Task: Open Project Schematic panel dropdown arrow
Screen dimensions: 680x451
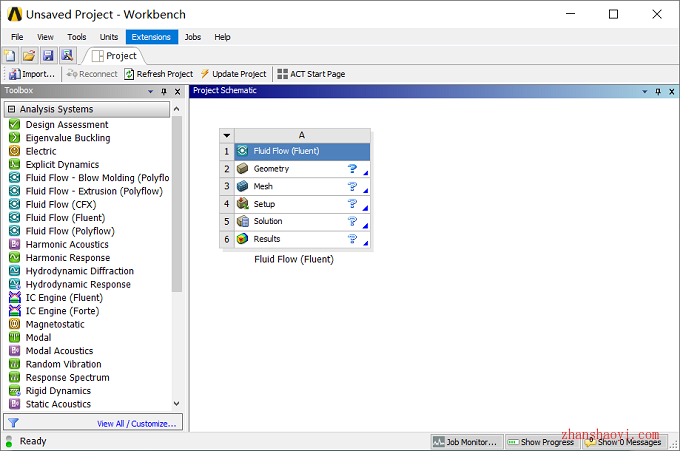Action: [x=644, y=92]
